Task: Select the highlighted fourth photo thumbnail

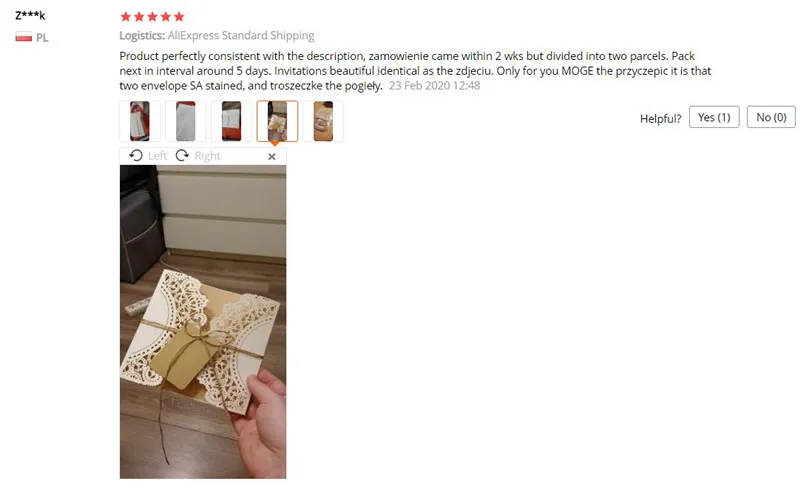Action: [277, 121]
